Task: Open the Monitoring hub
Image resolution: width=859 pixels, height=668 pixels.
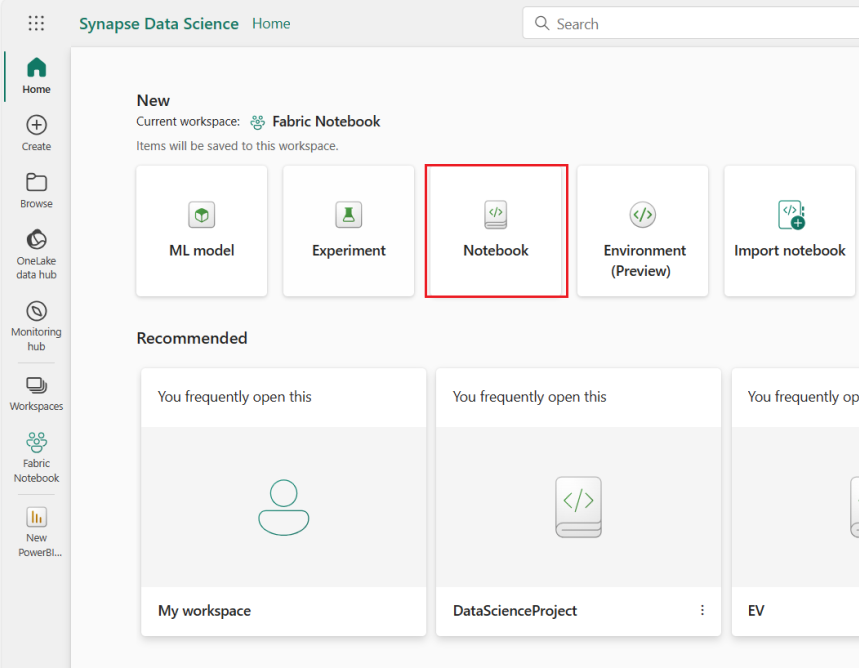Action: (x=36, y=325)
